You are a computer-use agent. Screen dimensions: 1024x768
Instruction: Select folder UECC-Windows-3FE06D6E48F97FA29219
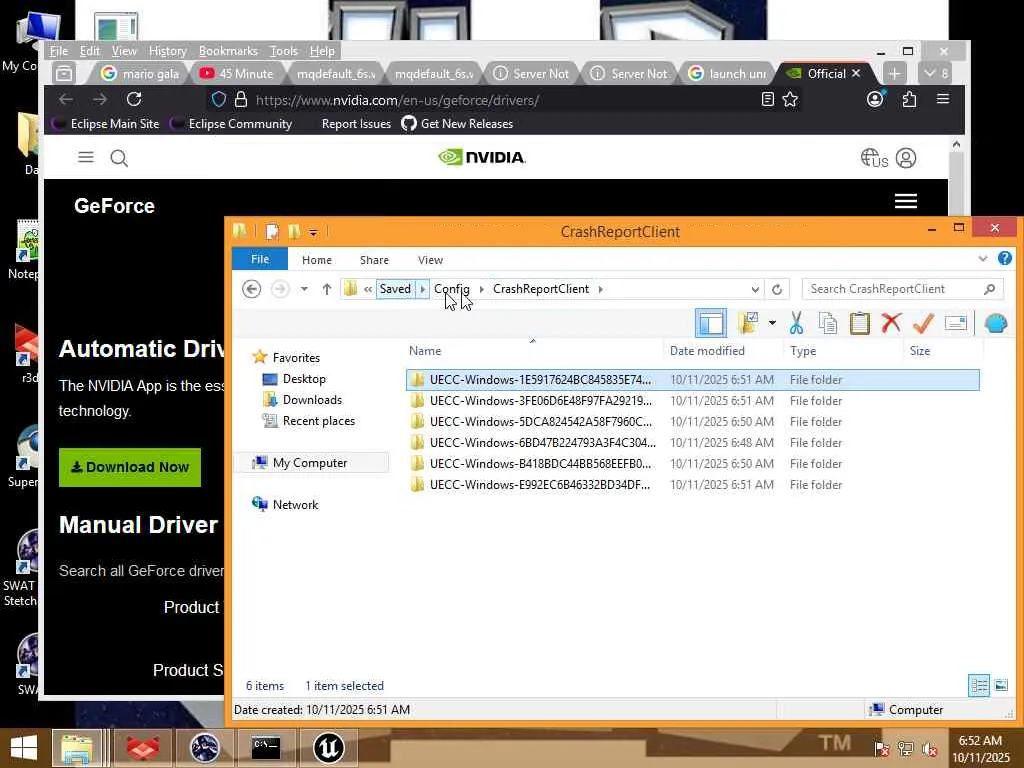tap(692, 400)
